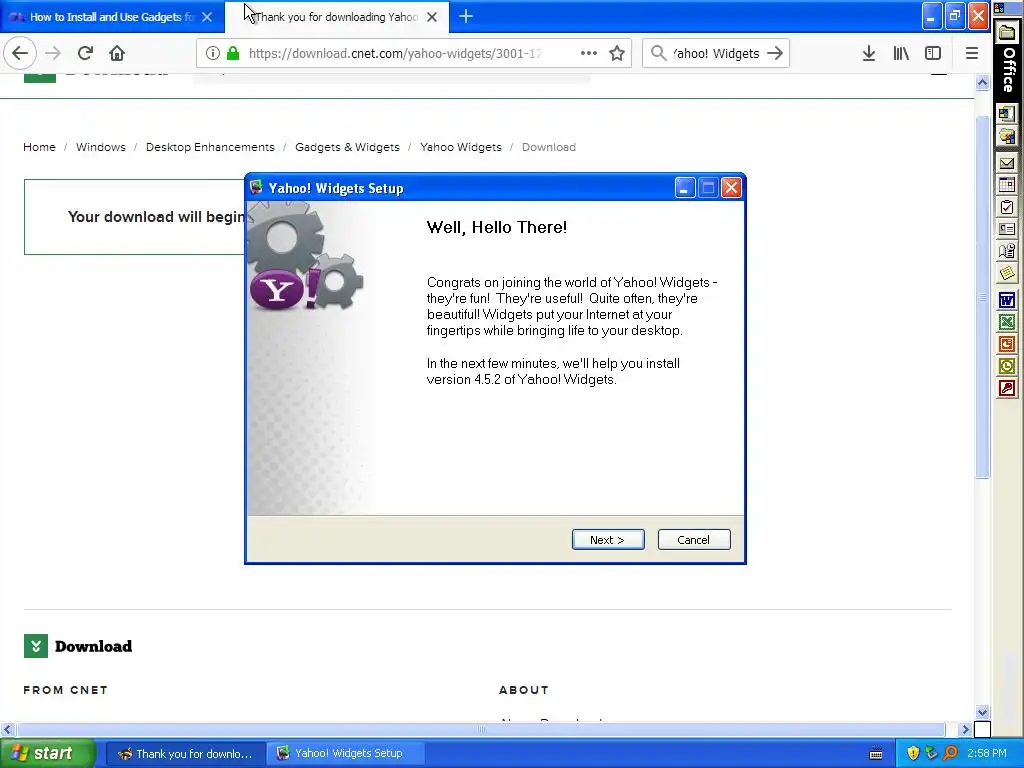Image resolution: width=1024 pixels, height=768 pixels.
Task: Click the green padlock connection icon
Action: 232,54
